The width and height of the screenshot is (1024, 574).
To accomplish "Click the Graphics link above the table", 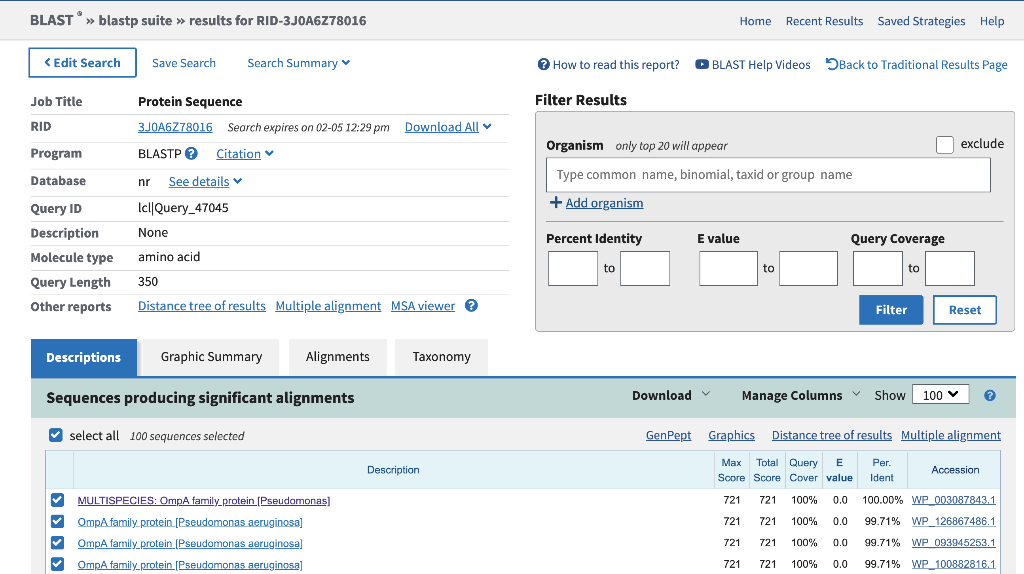I will [731, 436].
